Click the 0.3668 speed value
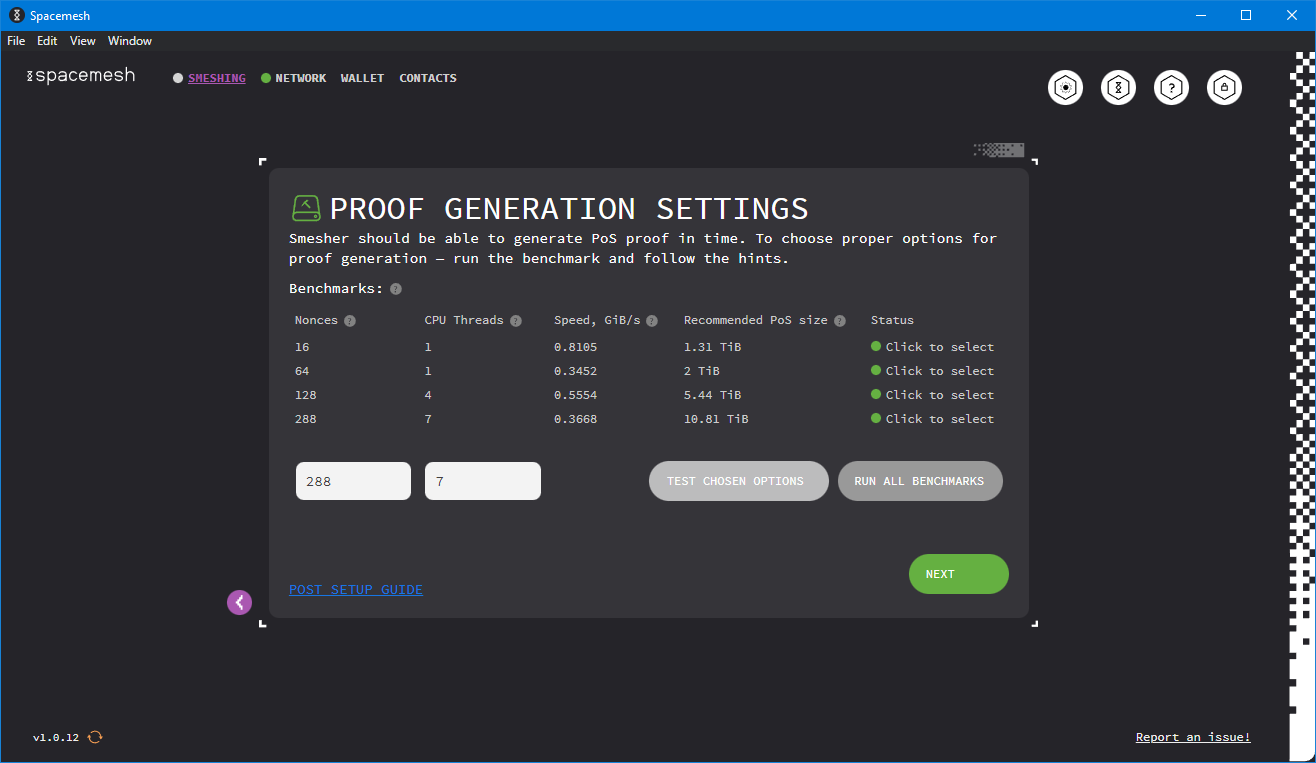Viewport: 1316px width, 763px height. coord(576,419)
